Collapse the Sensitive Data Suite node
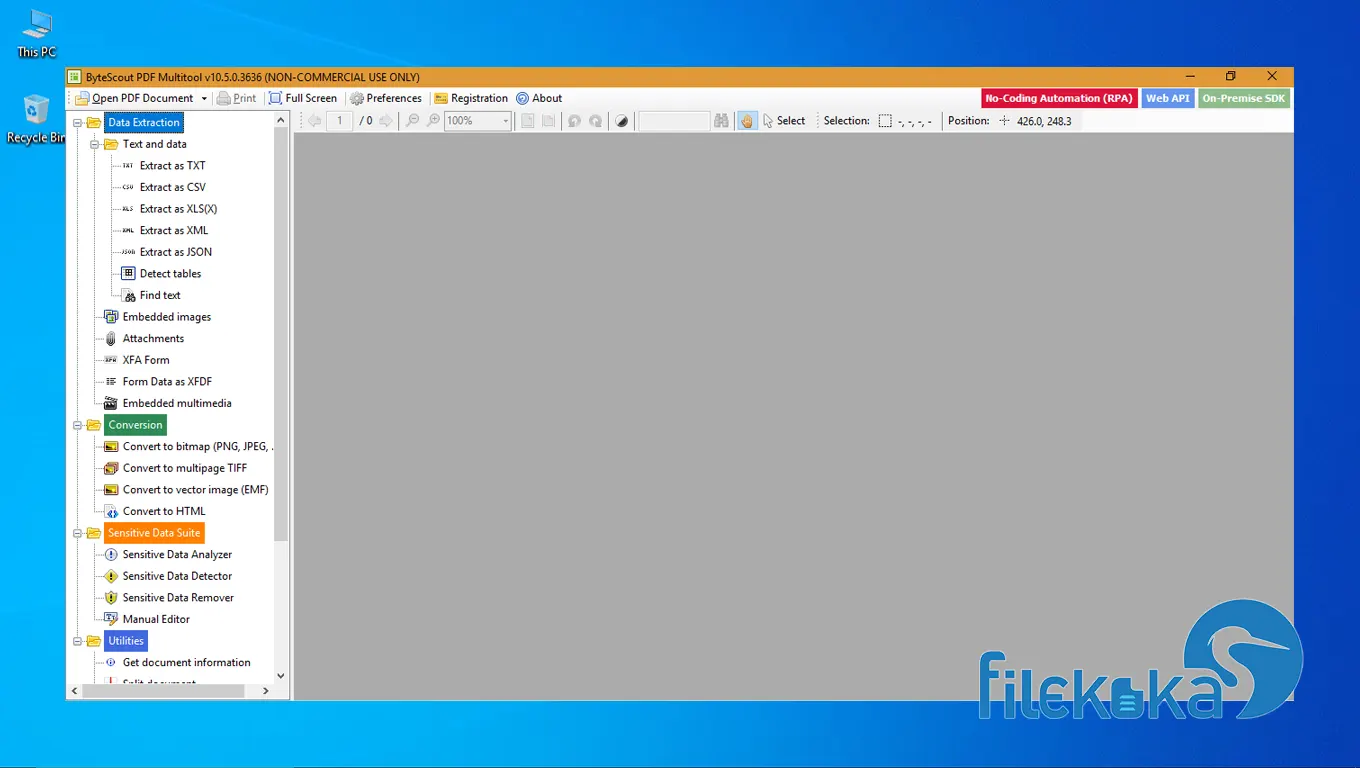This screenshot has height=768, width=1360. point(78,533)
